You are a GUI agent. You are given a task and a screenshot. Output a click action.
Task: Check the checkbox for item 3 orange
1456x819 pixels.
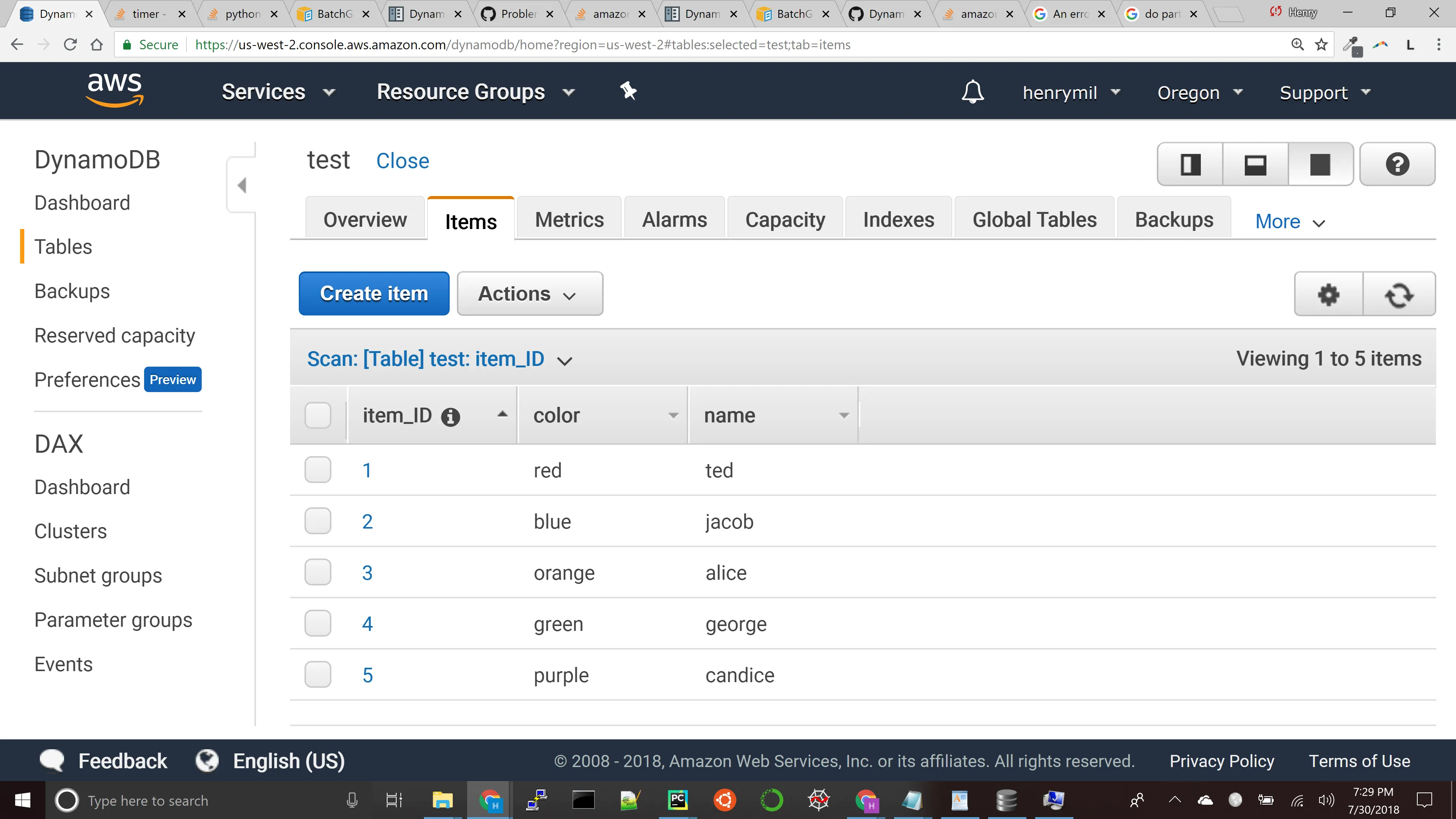(x=318, y=572)
